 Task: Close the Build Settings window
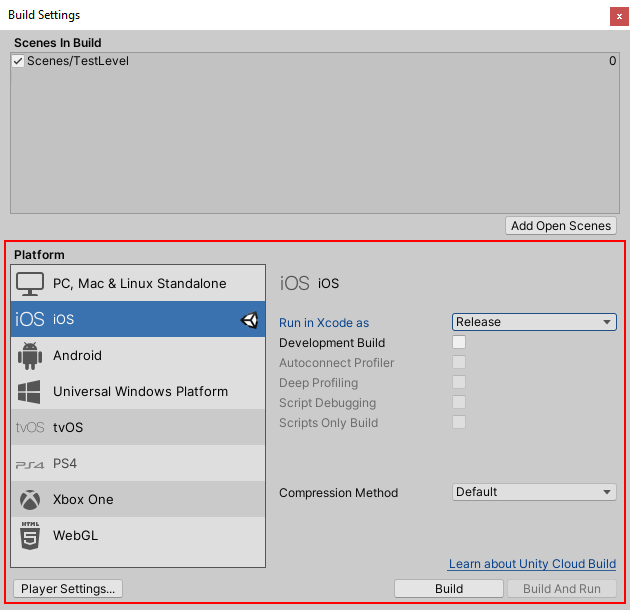[619, 16]
